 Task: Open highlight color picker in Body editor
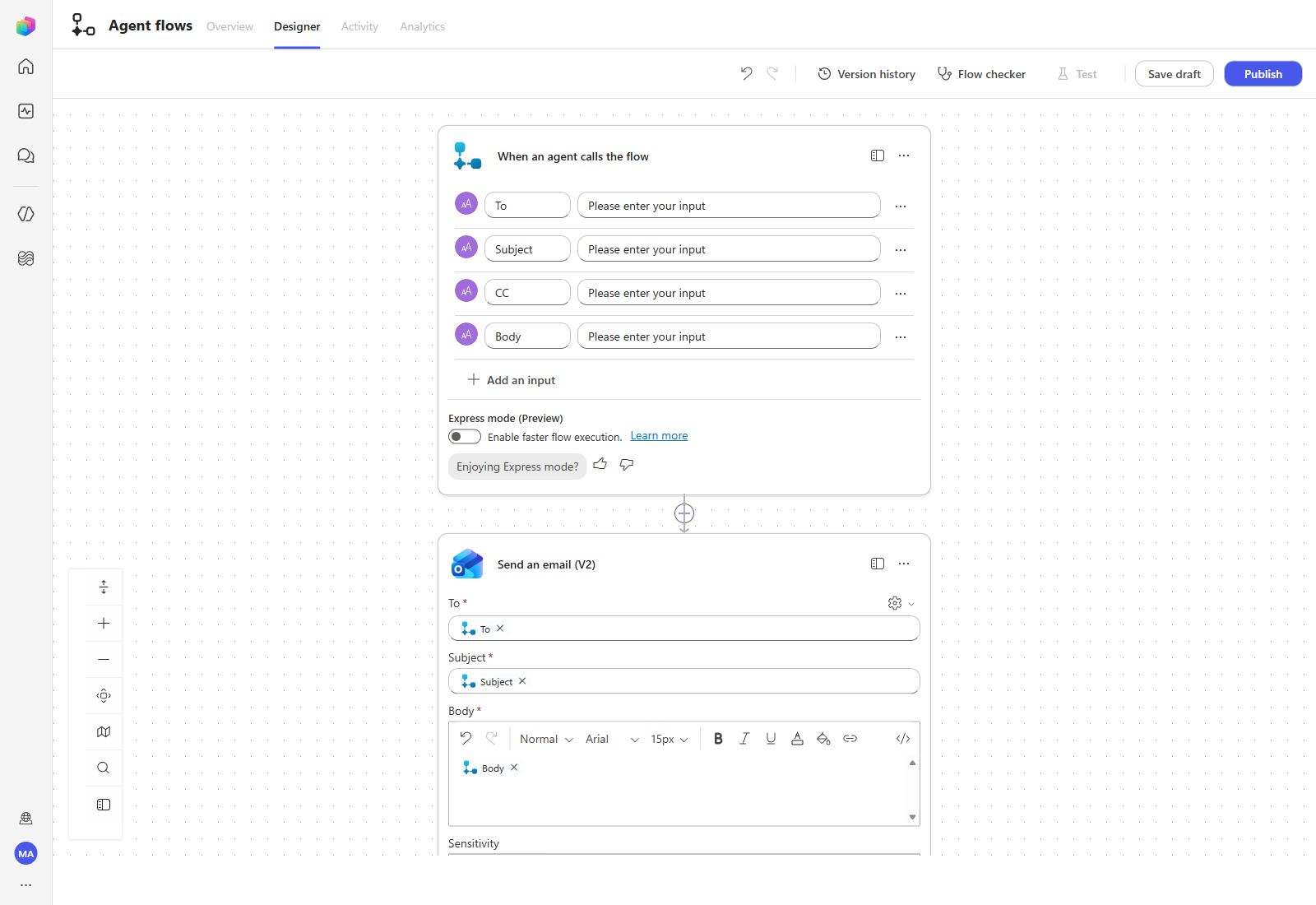click(823, 739)
